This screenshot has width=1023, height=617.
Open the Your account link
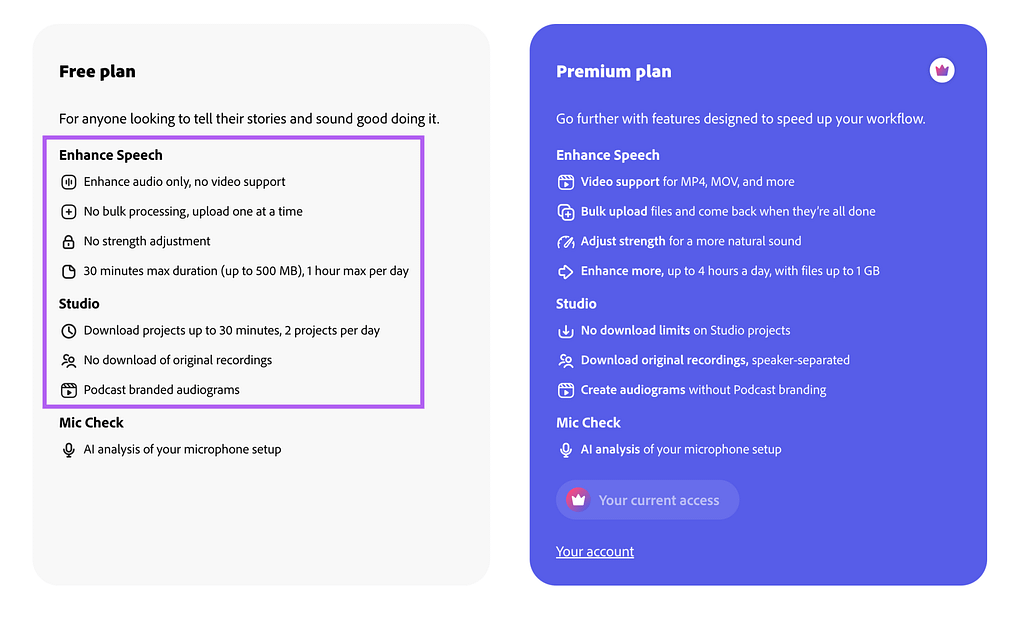[x=594, y=552]
